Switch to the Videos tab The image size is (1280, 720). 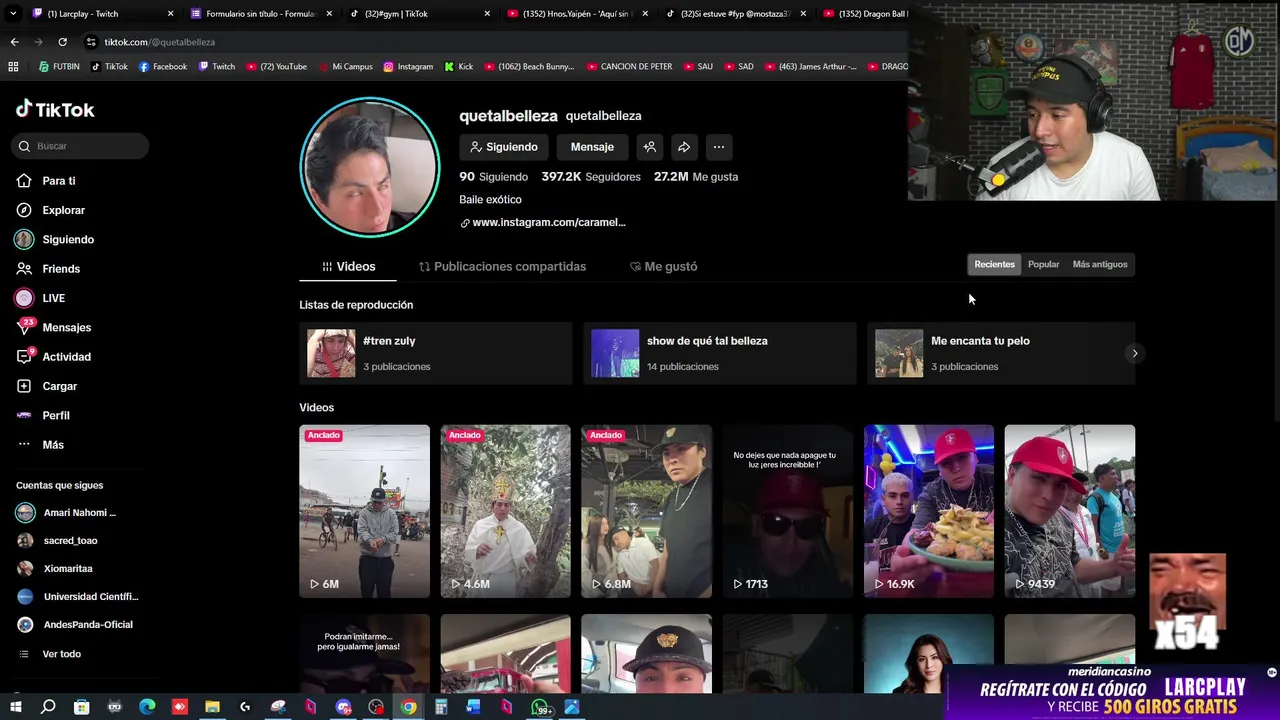coord(348,267)
